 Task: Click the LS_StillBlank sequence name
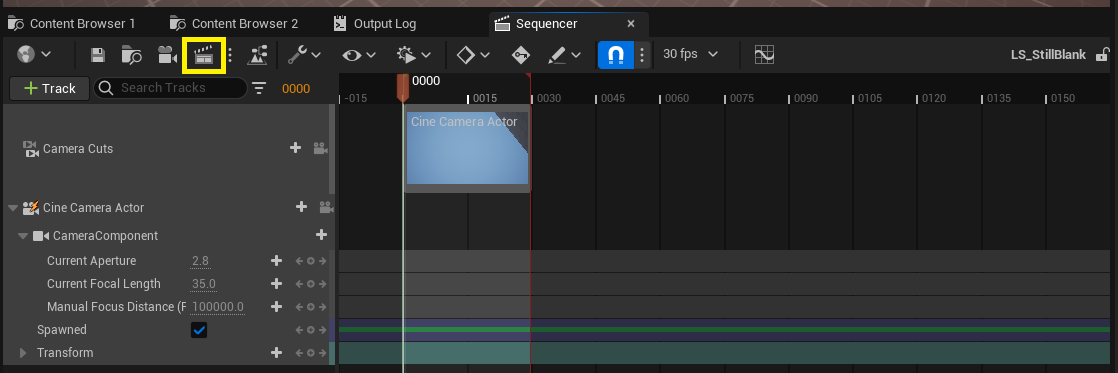1048,55
